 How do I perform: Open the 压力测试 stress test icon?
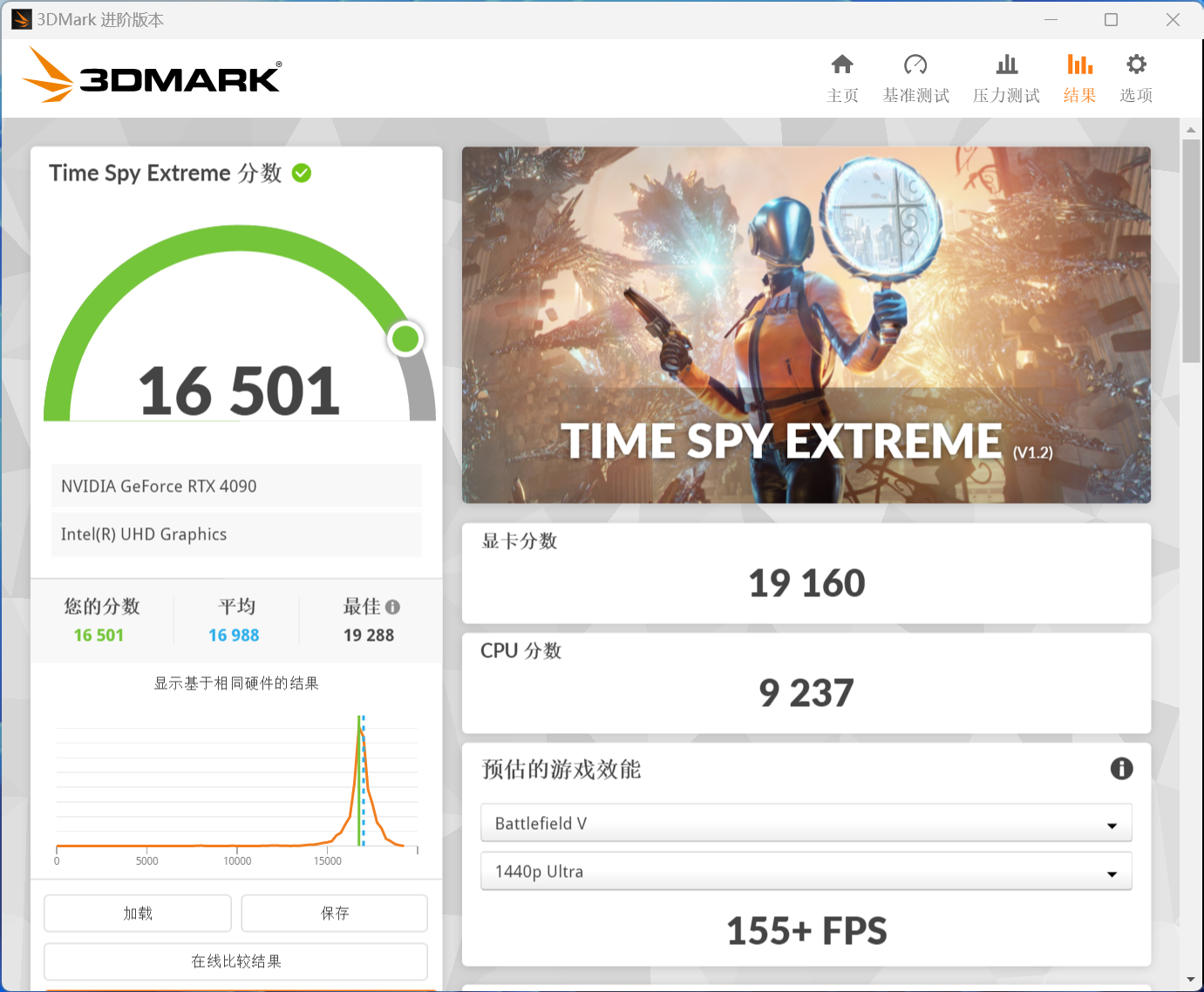[1007, 65]
